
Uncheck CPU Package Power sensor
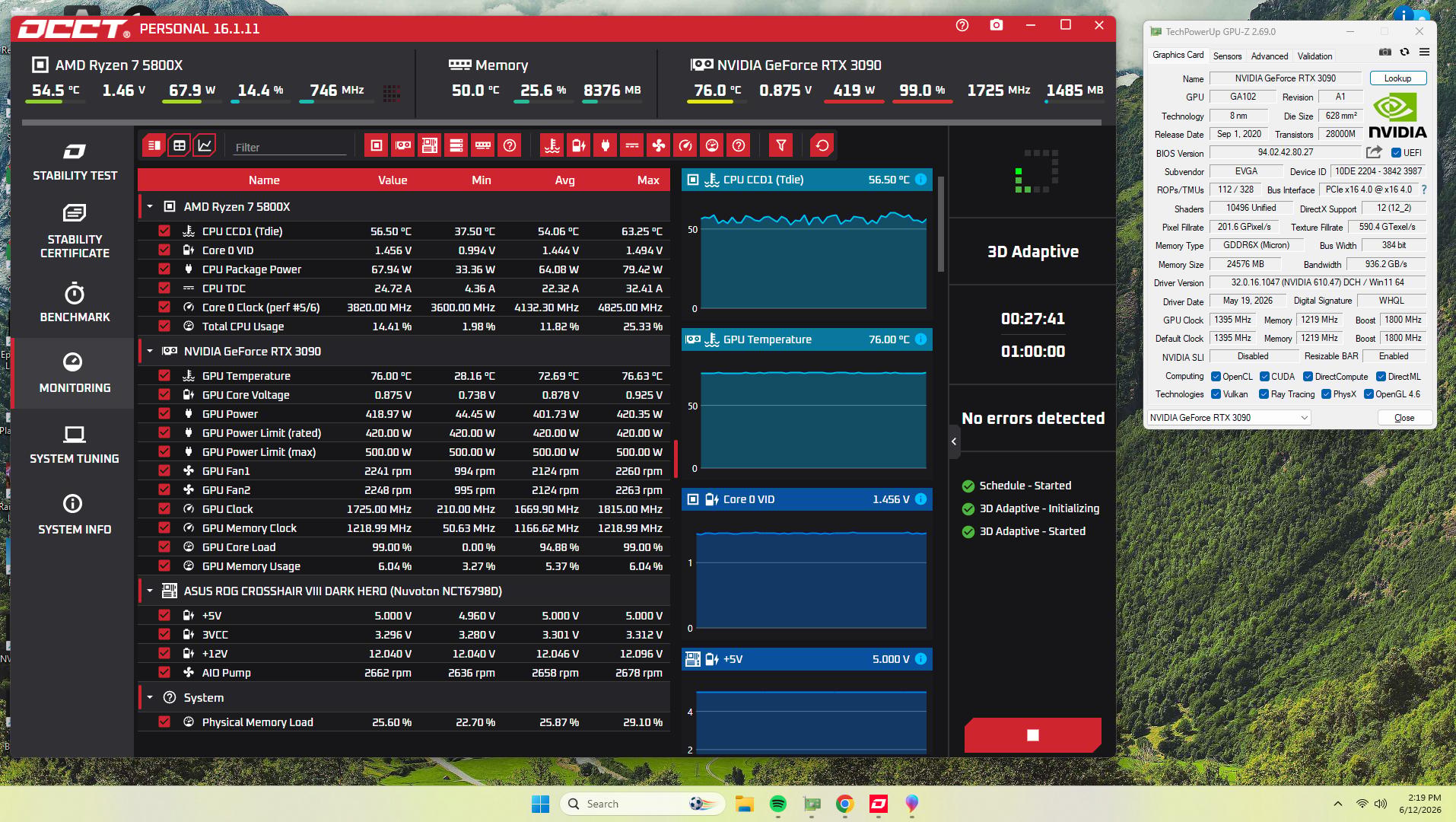point(164,269)
